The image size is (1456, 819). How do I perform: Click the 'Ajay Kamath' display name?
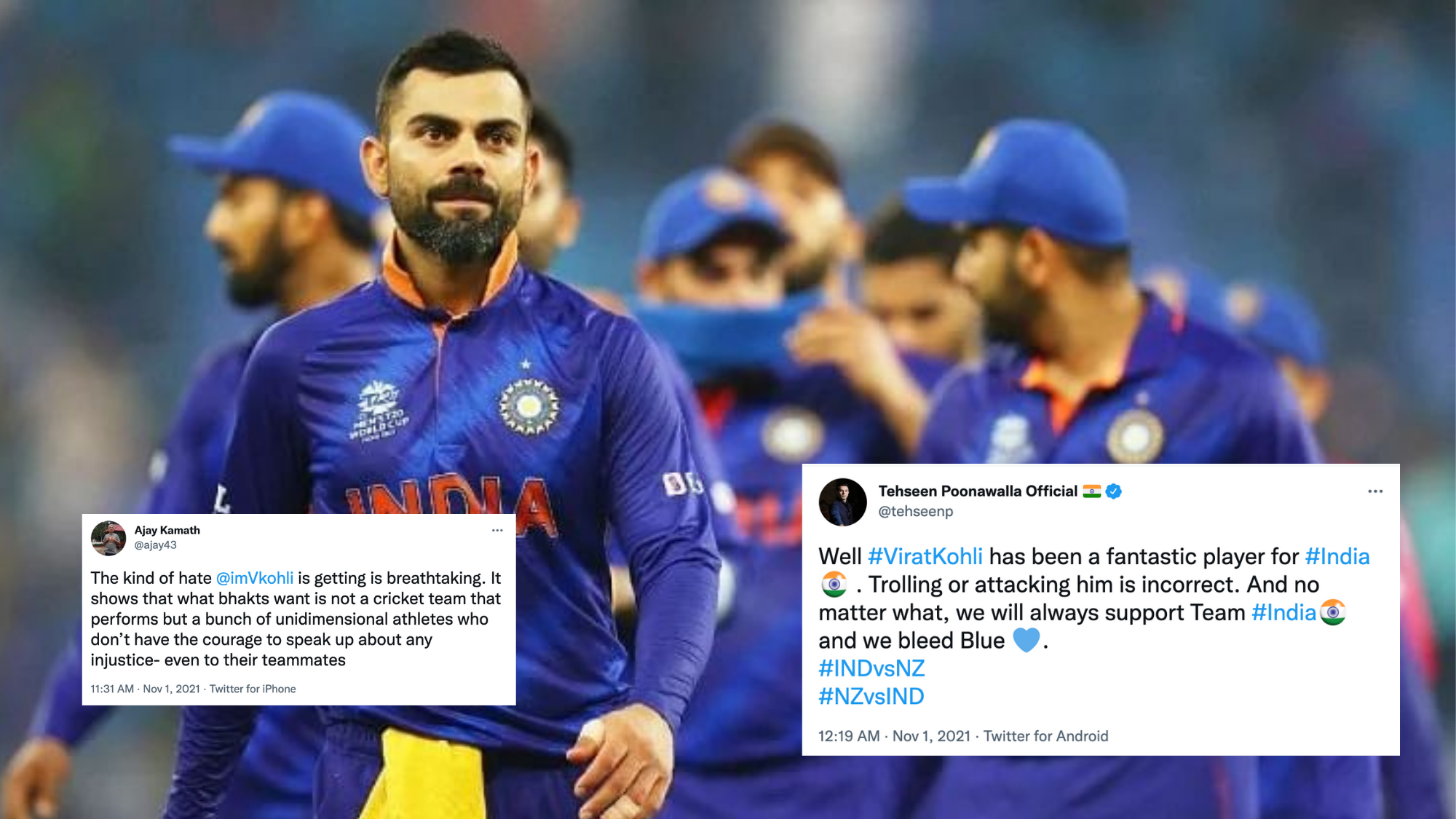coord(167,530)
